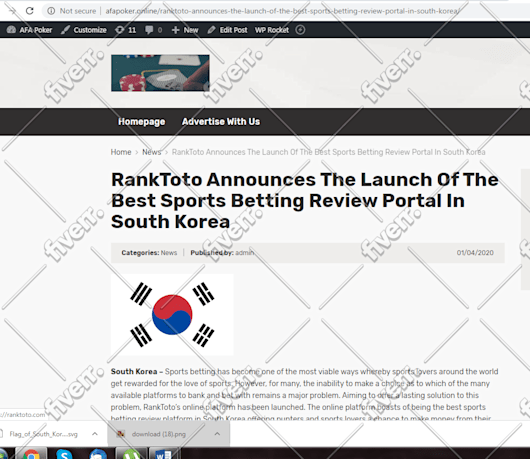The width and height of the screenshot is (530, 459).
Task: Open Chrome from the taskbar
Action: click(x=31, y=454)
